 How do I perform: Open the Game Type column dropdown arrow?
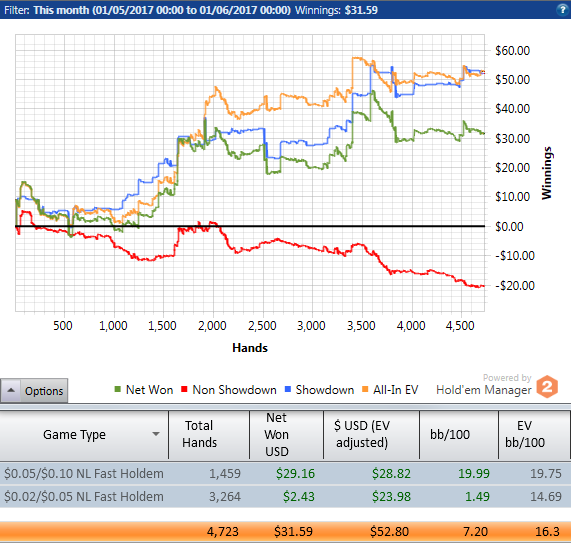pyautogui.click(x=156, y=434)
